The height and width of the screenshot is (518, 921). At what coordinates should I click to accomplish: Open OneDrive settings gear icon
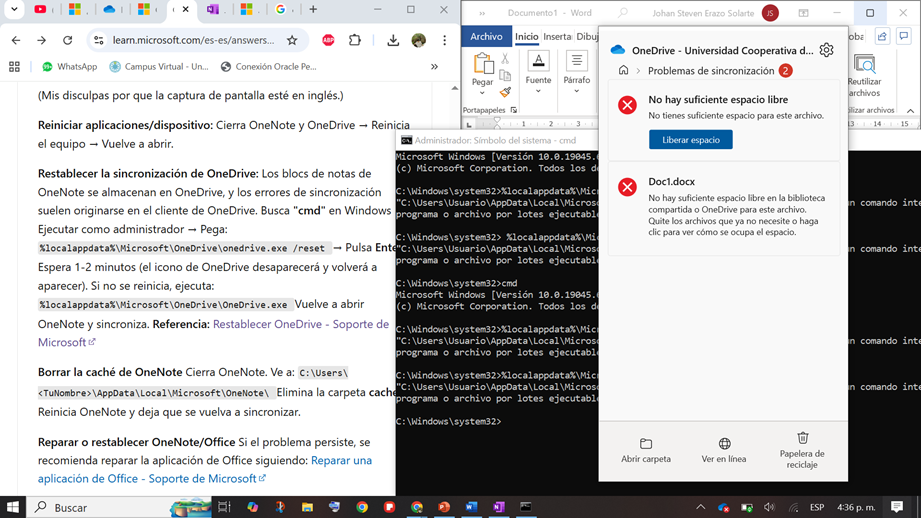826,50
